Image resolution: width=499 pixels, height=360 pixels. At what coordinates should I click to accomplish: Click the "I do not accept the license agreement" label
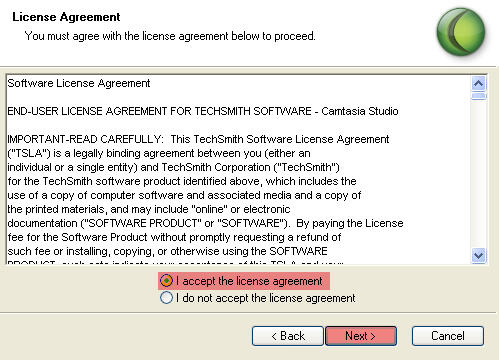pos(266,298)
